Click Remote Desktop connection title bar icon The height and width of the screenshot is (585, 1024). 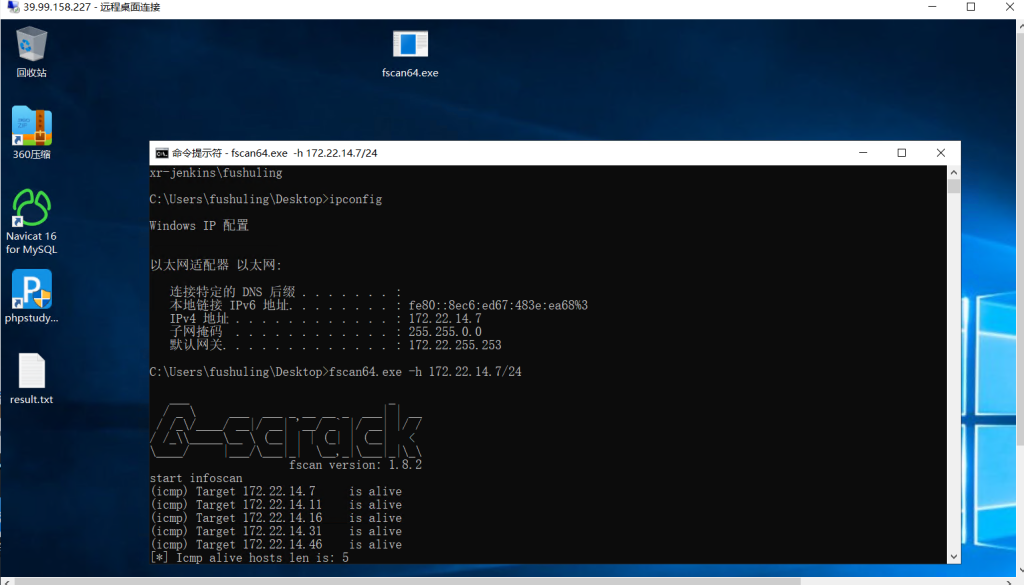point(11,8)
